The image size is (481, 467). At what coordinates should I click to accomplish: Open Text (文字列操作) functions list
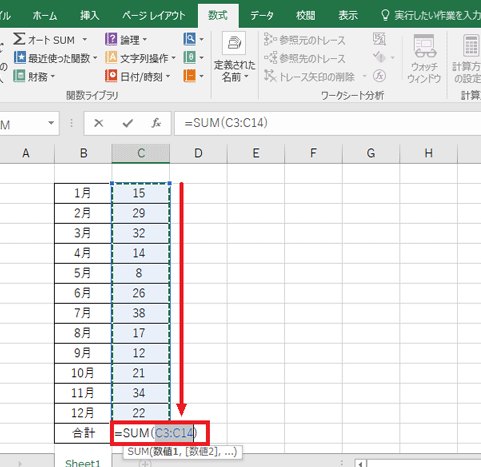140,58
